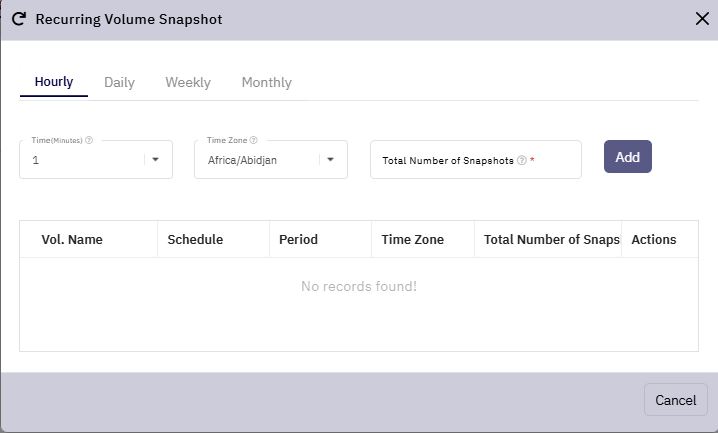Screen dimensions: 718x433
Task: Close the Recurring Volume Snapshot dialog
Action: [702, 19]
